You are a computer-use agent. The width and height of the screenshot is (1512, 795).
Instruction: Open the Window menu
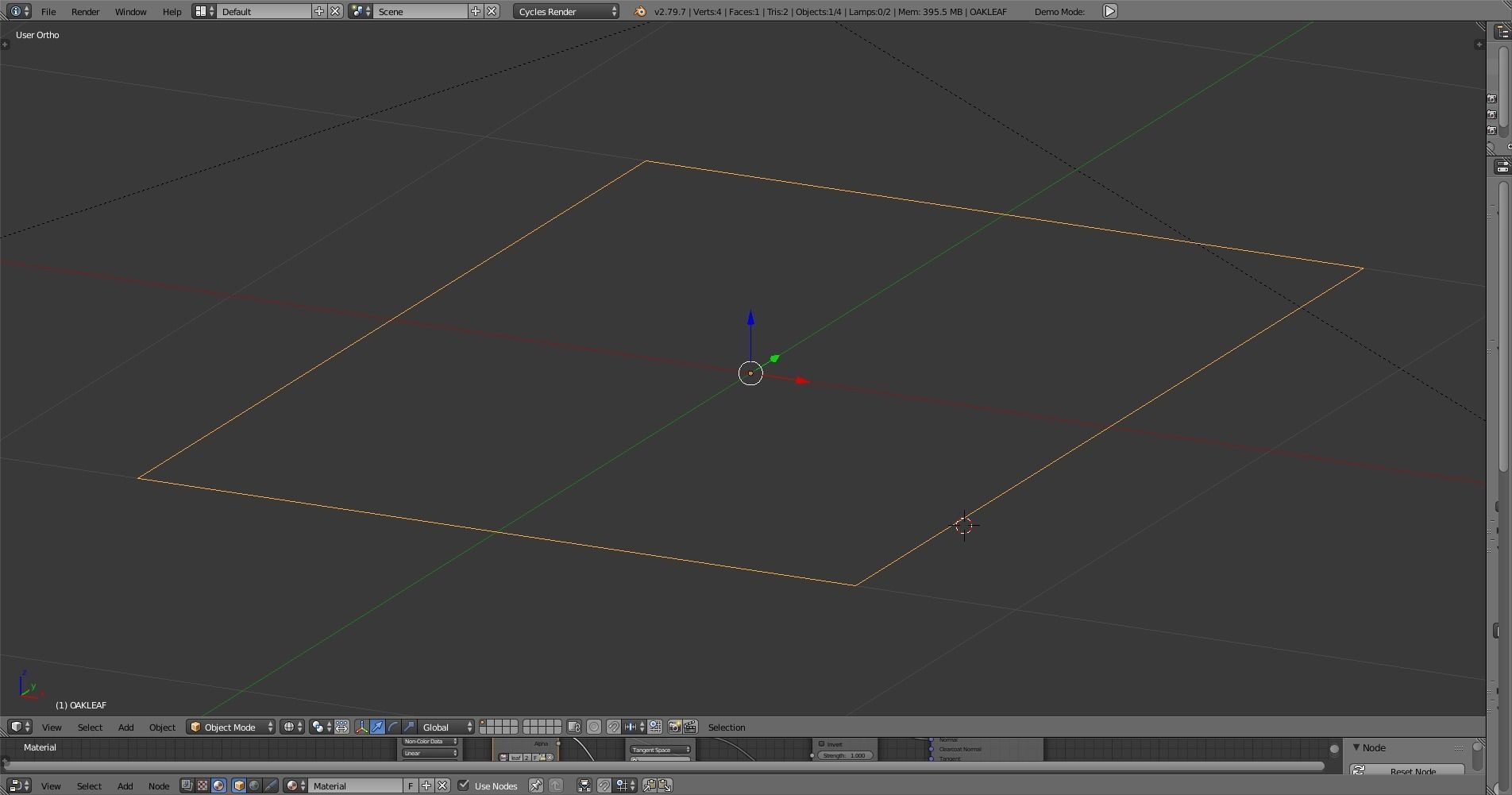point(130,12)
